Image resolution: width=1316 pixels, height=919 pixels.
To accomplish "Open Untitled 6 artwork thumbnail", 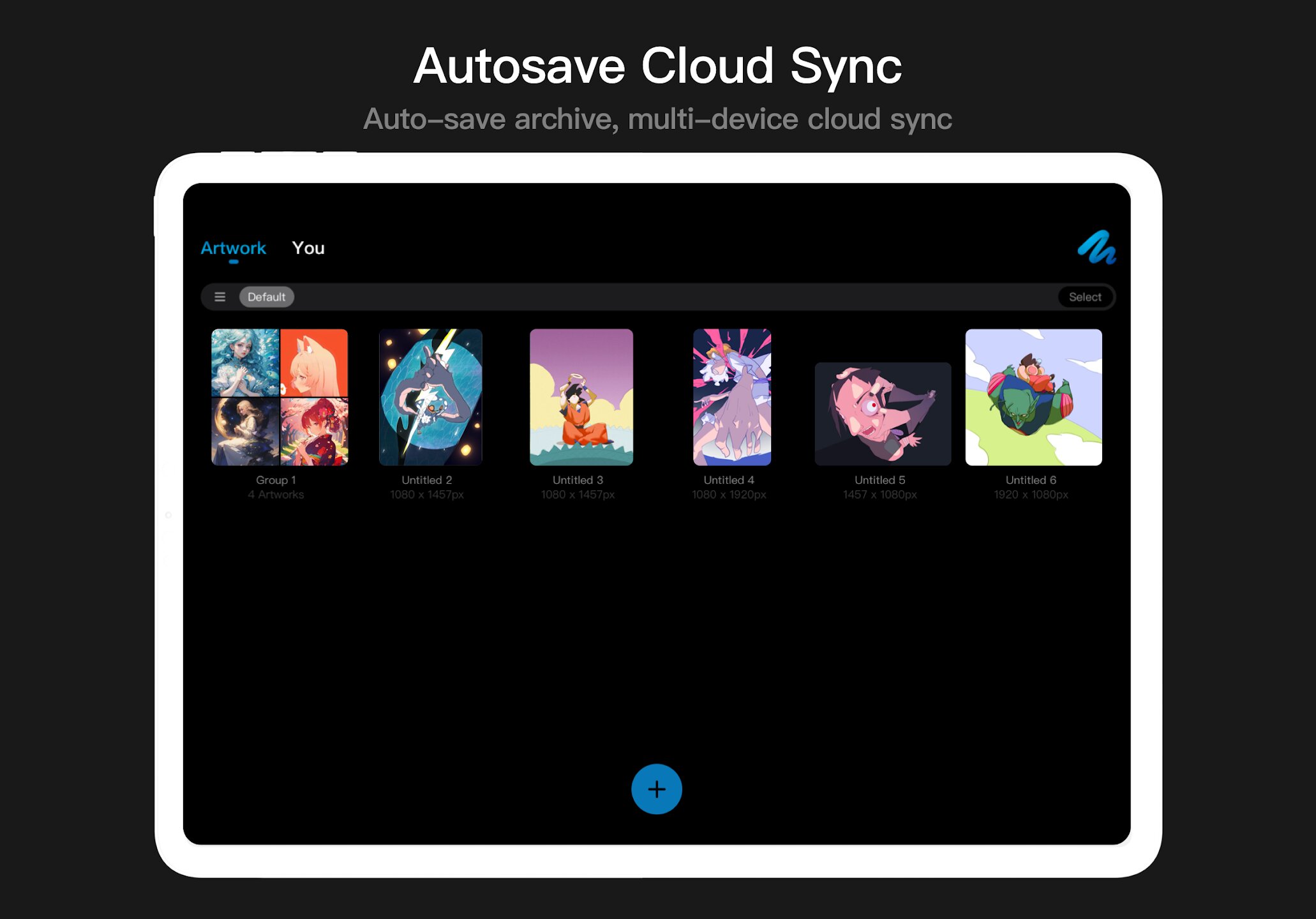I will tap(1033, 397).
